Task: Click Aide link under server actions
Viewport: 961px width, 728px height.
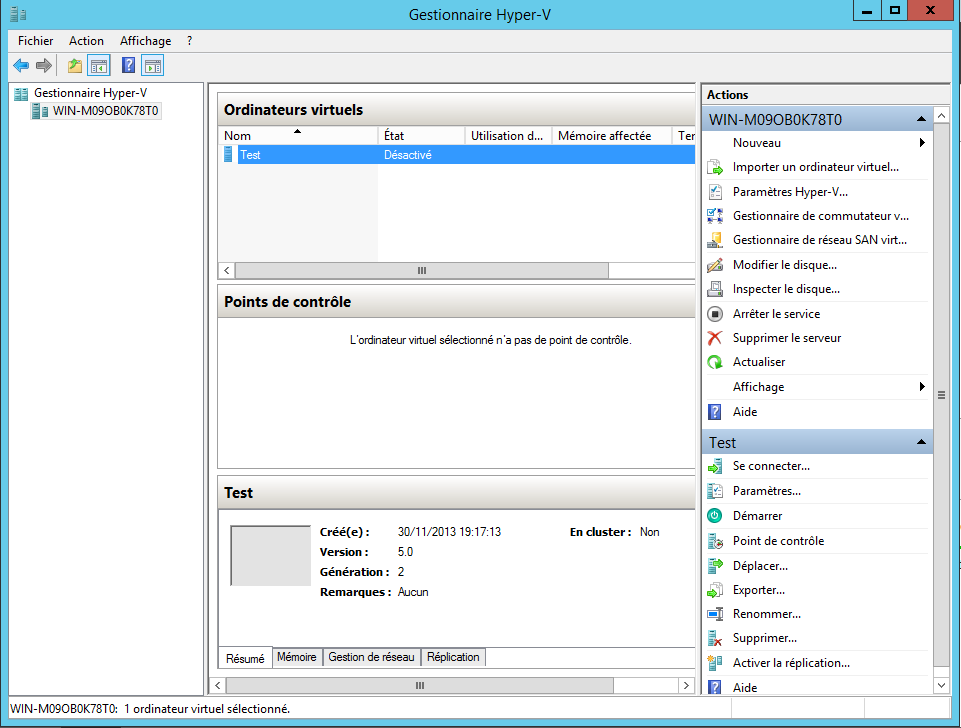Action: tap(745, 412)
